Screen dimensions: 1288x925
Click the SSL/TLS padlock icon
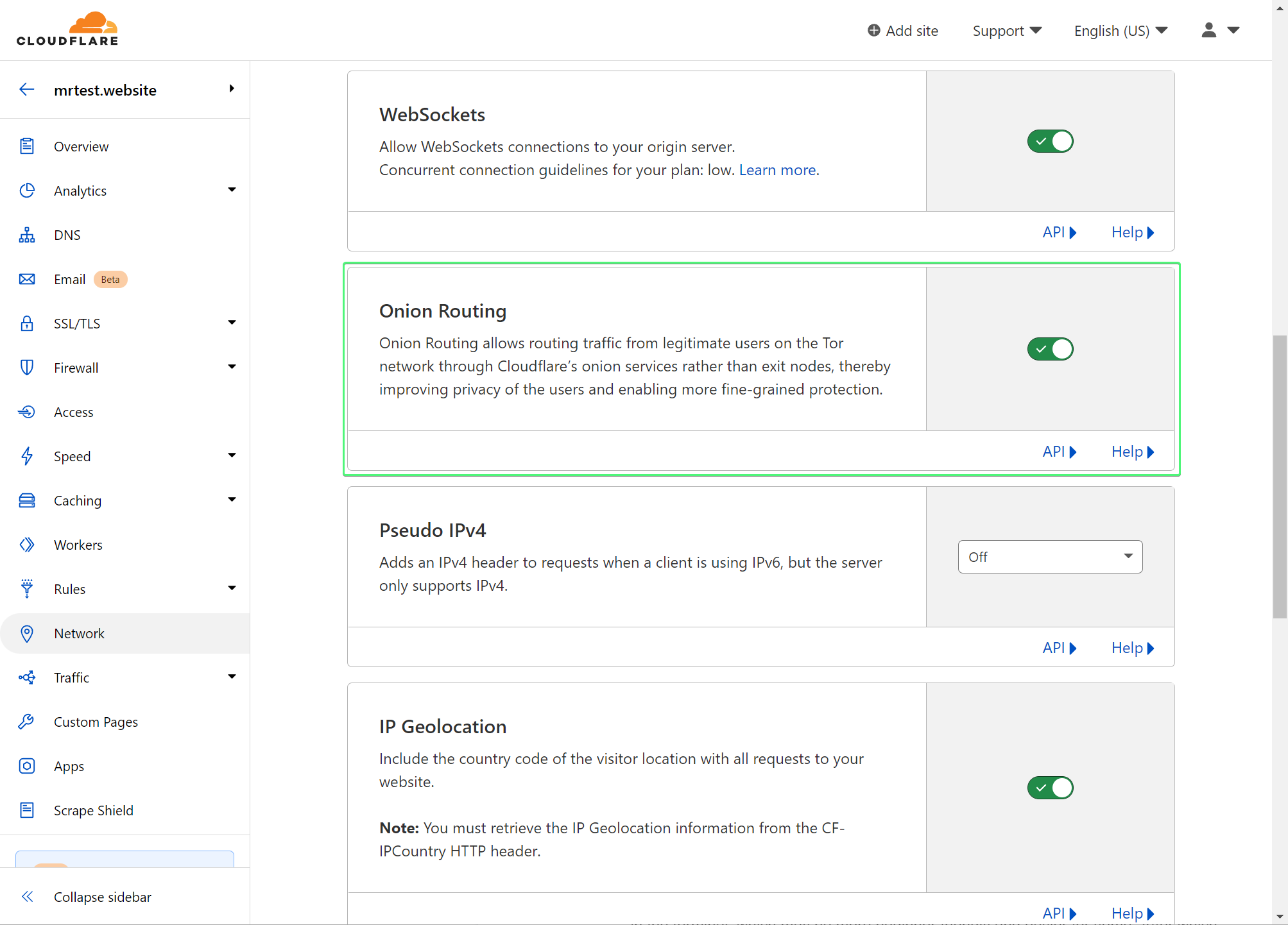[x=27, y=323]
